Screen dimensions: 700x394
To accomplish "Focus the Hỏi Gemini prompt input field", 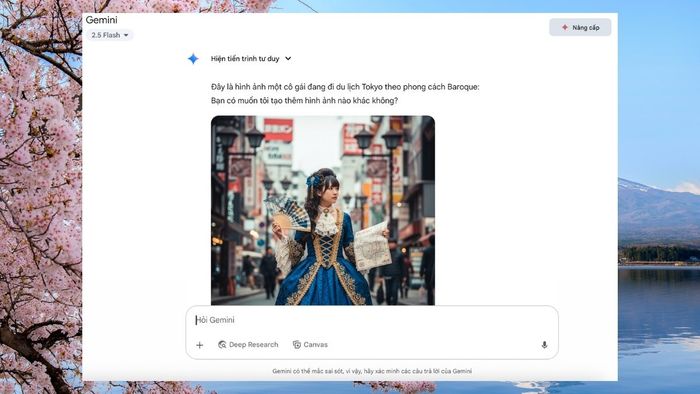I will (371, 320).
